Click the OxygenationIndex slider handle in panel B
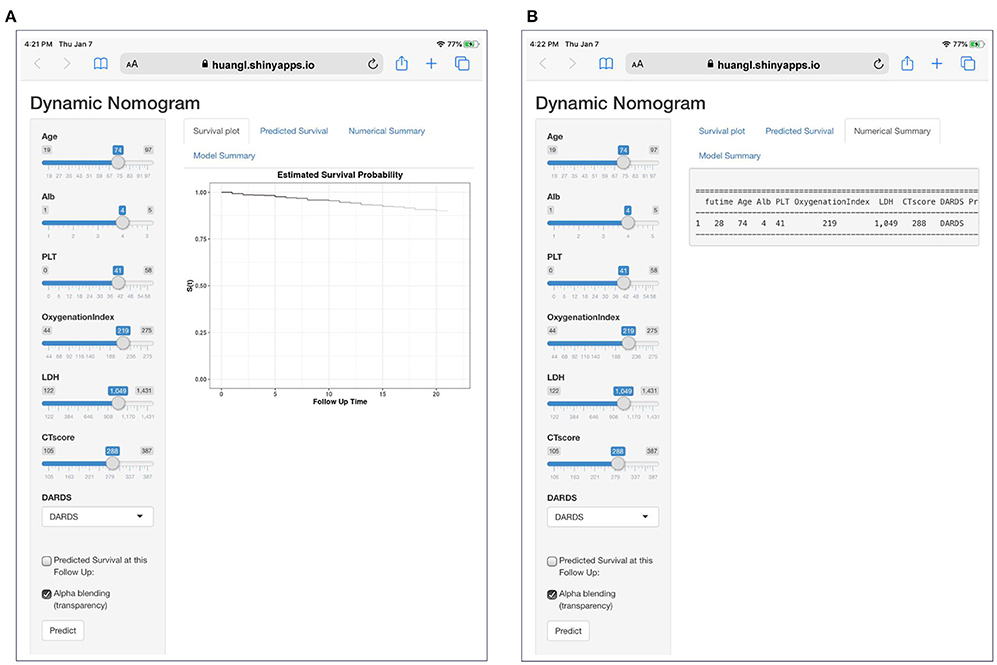The width and height of the screenshot is (997, 665). [629, 343]
